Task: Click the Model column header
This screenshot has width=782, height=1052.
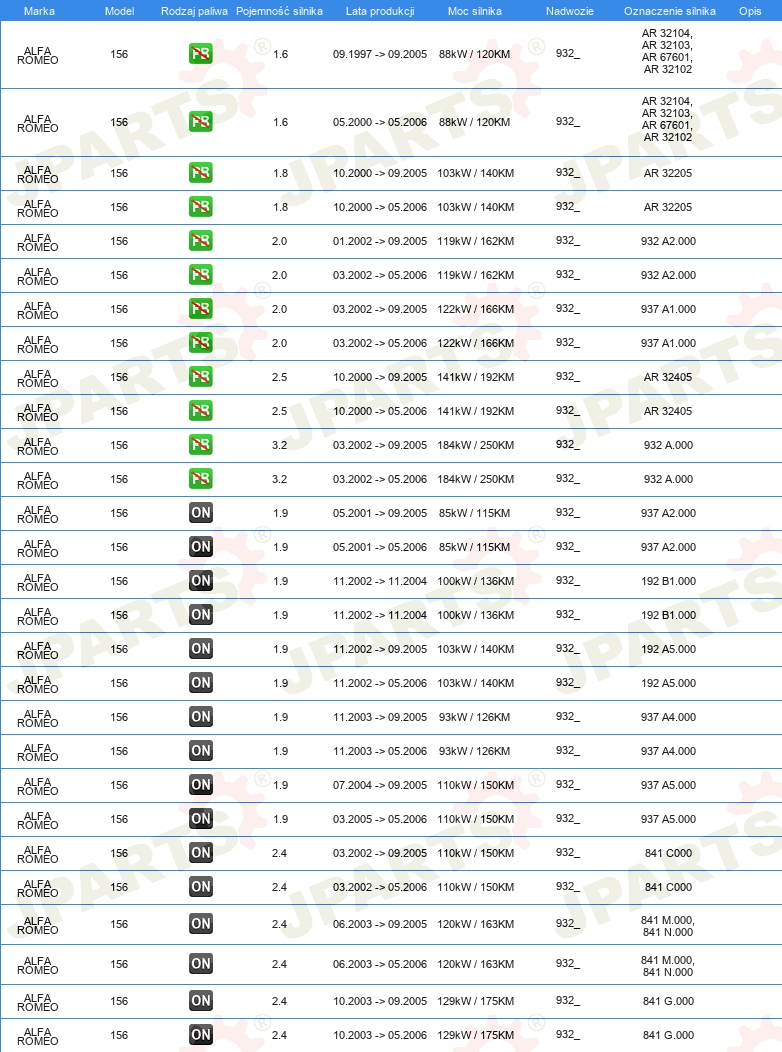Action: [119, 11]
